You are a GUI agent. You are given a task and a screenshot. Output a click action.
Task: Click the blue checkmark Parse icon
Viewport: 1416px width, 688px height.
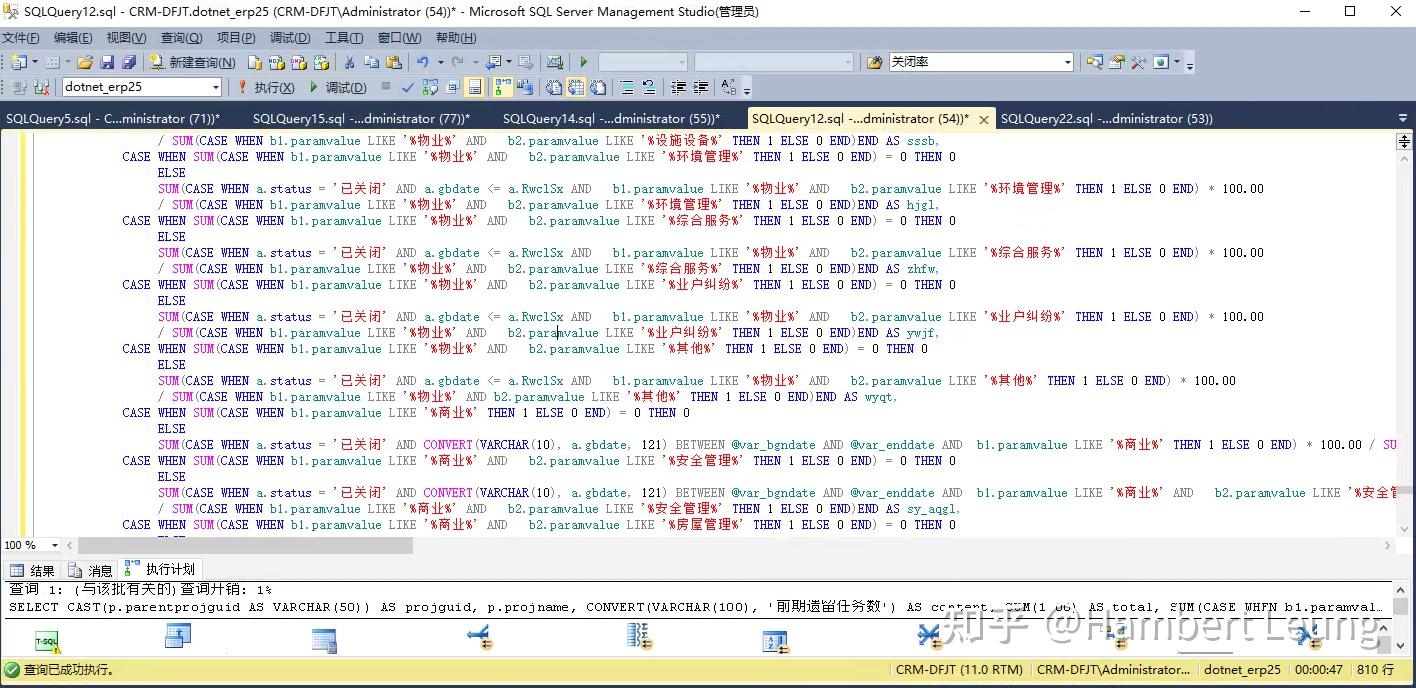408,87
